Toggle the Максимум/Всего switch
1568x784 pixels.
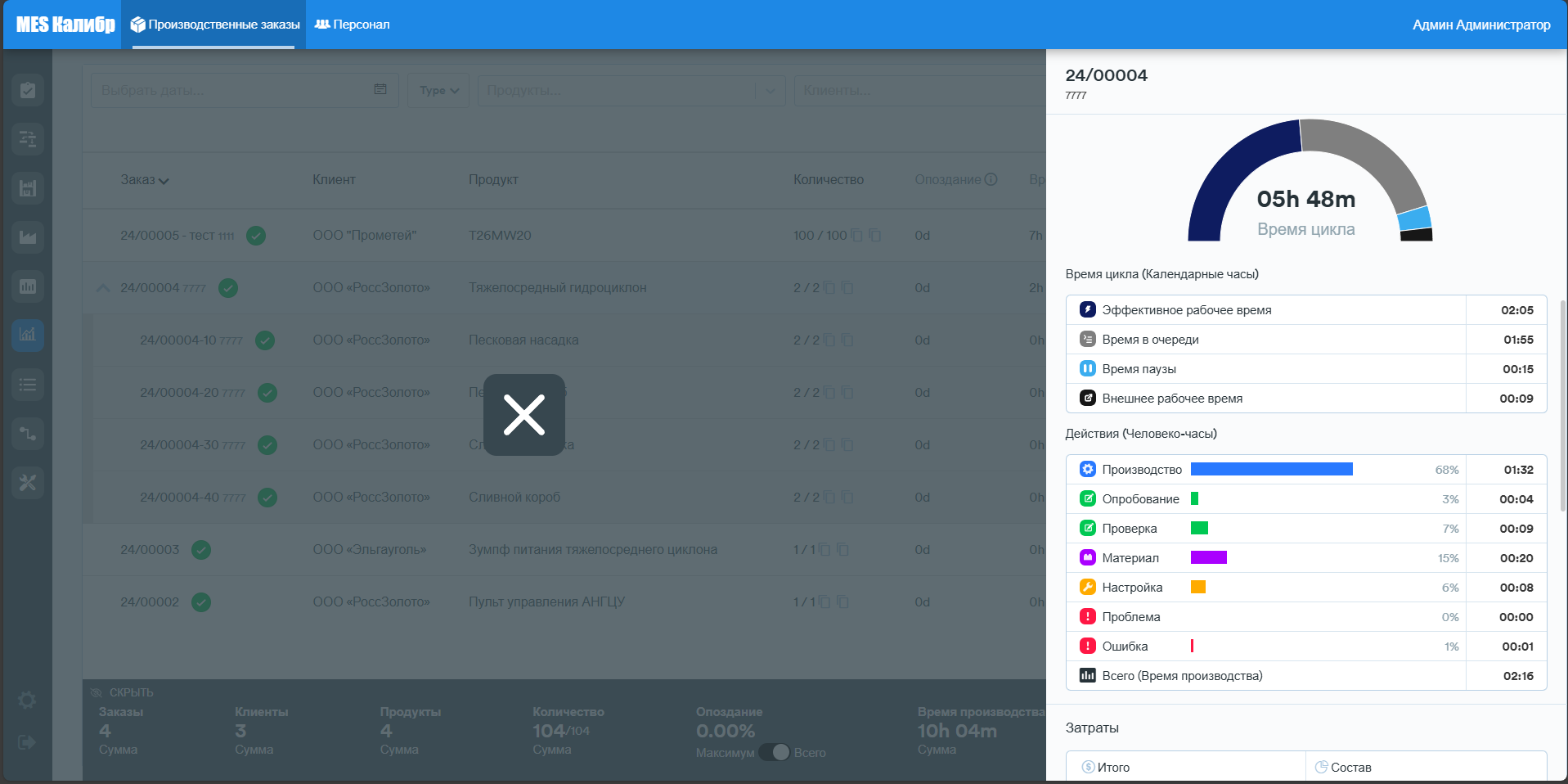pos(774,752)
